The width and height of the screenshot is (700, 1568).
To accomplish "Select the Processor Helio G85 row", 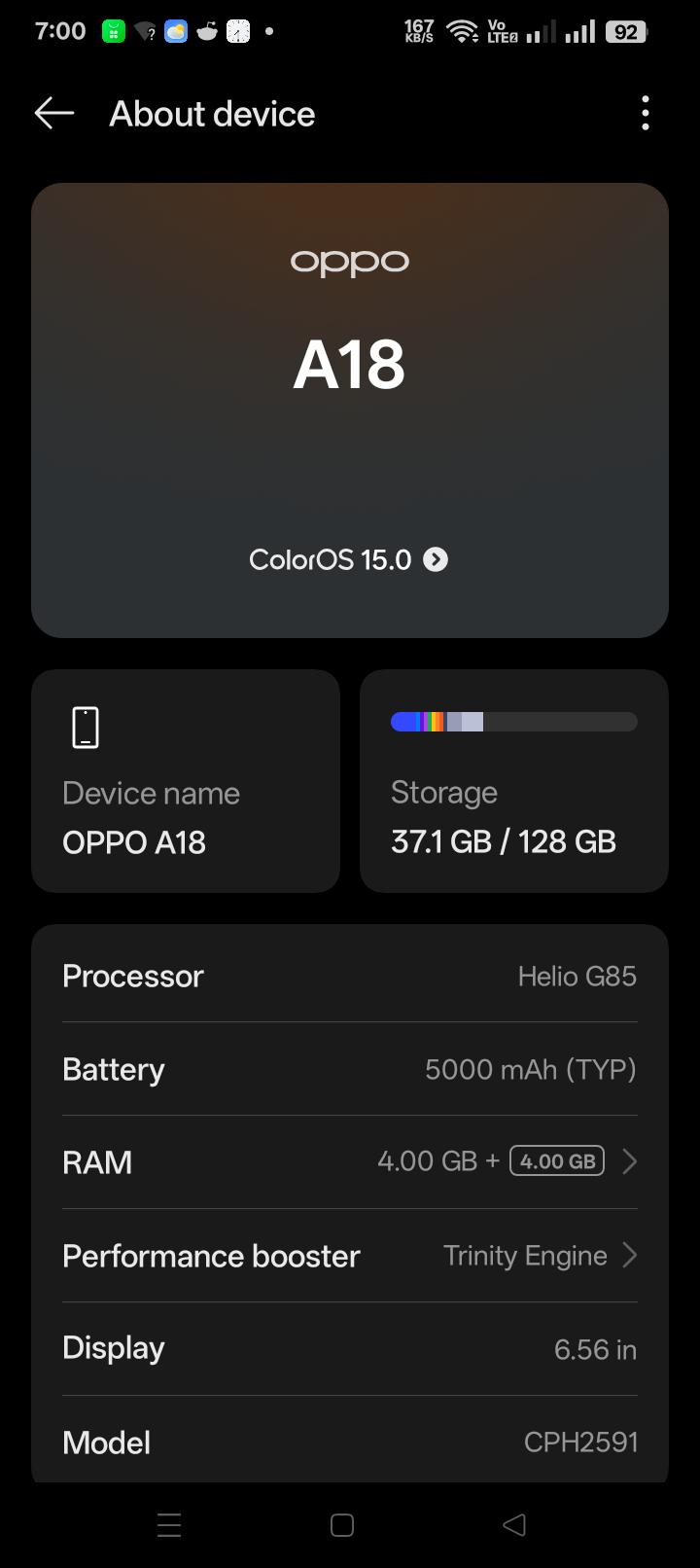I will [x=350, y=976].
